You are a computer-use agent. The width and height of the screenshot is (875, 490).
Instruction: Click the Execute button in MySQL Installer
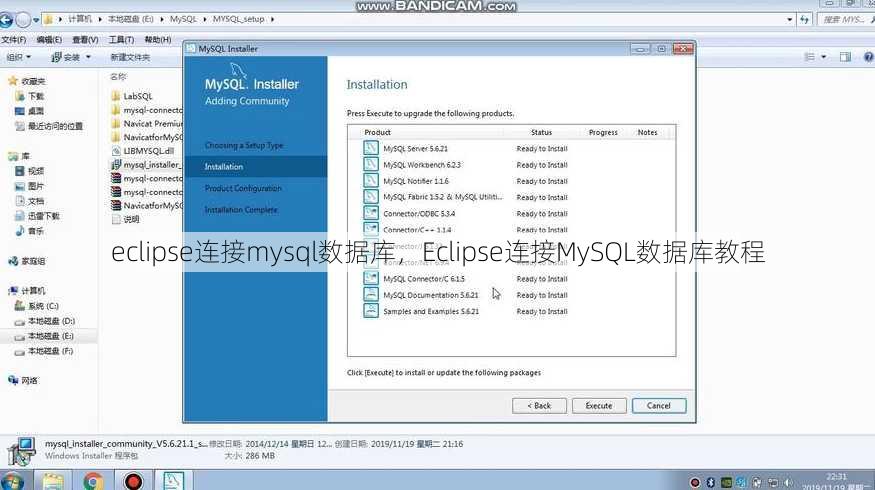pos(599,406)
